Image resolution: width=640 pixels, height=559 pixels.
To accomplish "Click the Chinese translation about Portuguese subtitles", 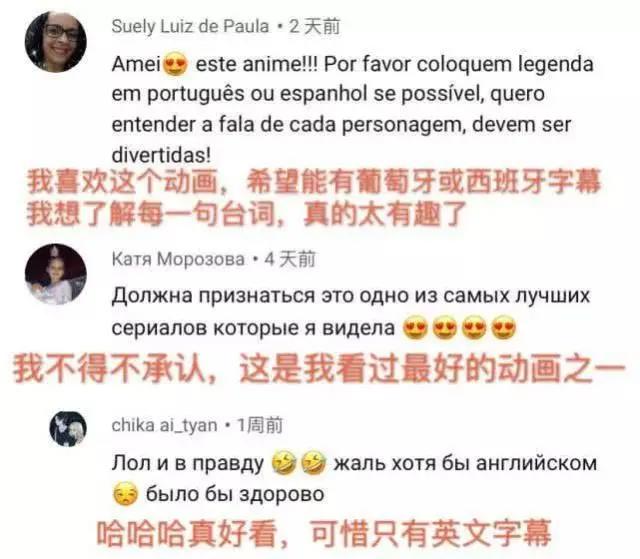I will (313, 197).
